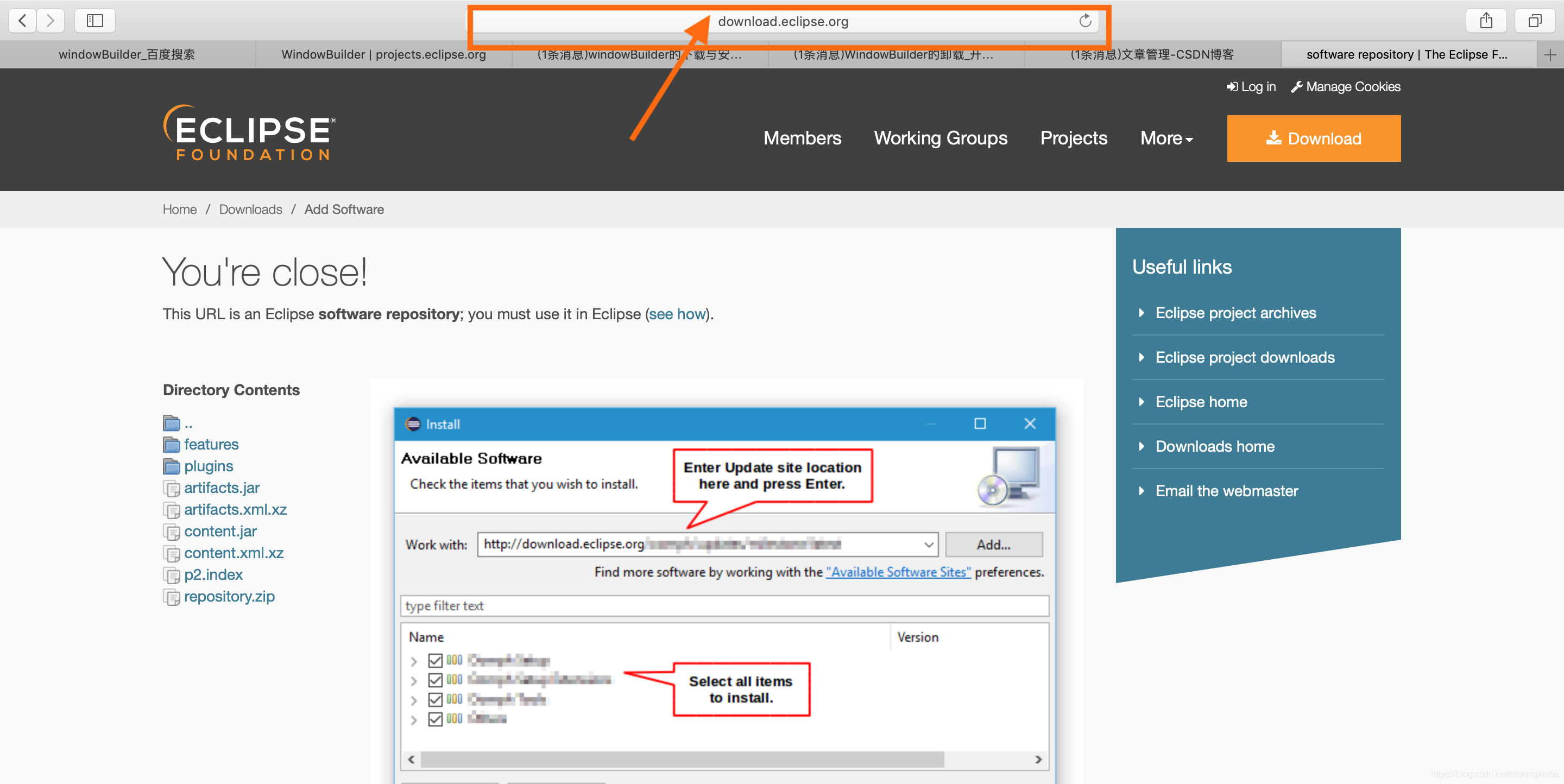Screen dimensions: 1564x784
Task: Click the features folder icon
Action: (x=172, y=445)
